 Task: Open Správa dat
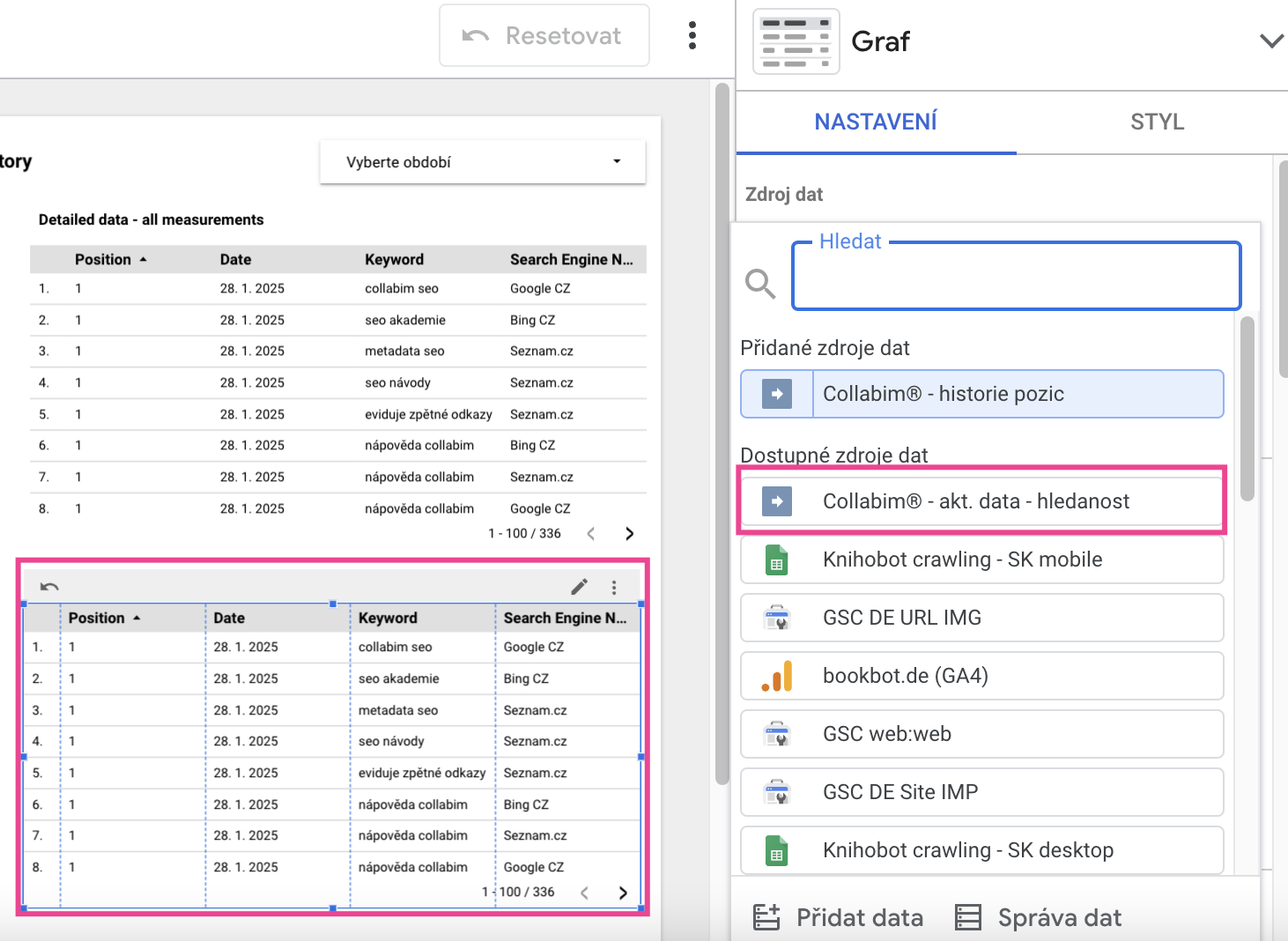(x=1039, y=917)
